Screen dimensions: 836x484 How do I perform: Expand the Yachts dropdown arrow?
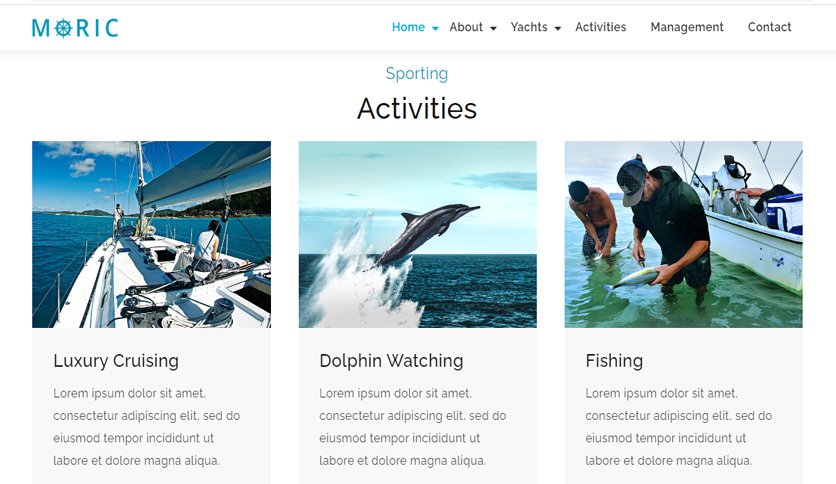pos(558,28)
